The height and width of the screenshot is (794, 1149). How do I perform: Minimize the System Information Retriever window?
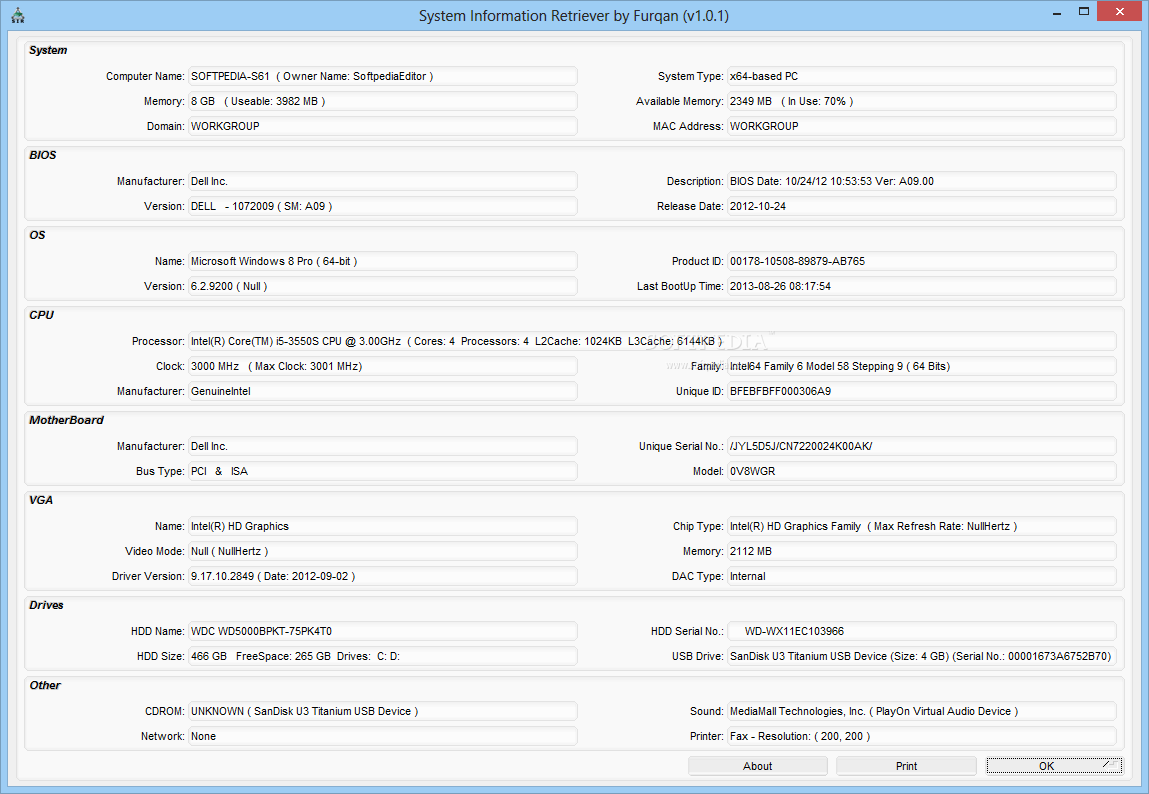tap(1057, 12)
